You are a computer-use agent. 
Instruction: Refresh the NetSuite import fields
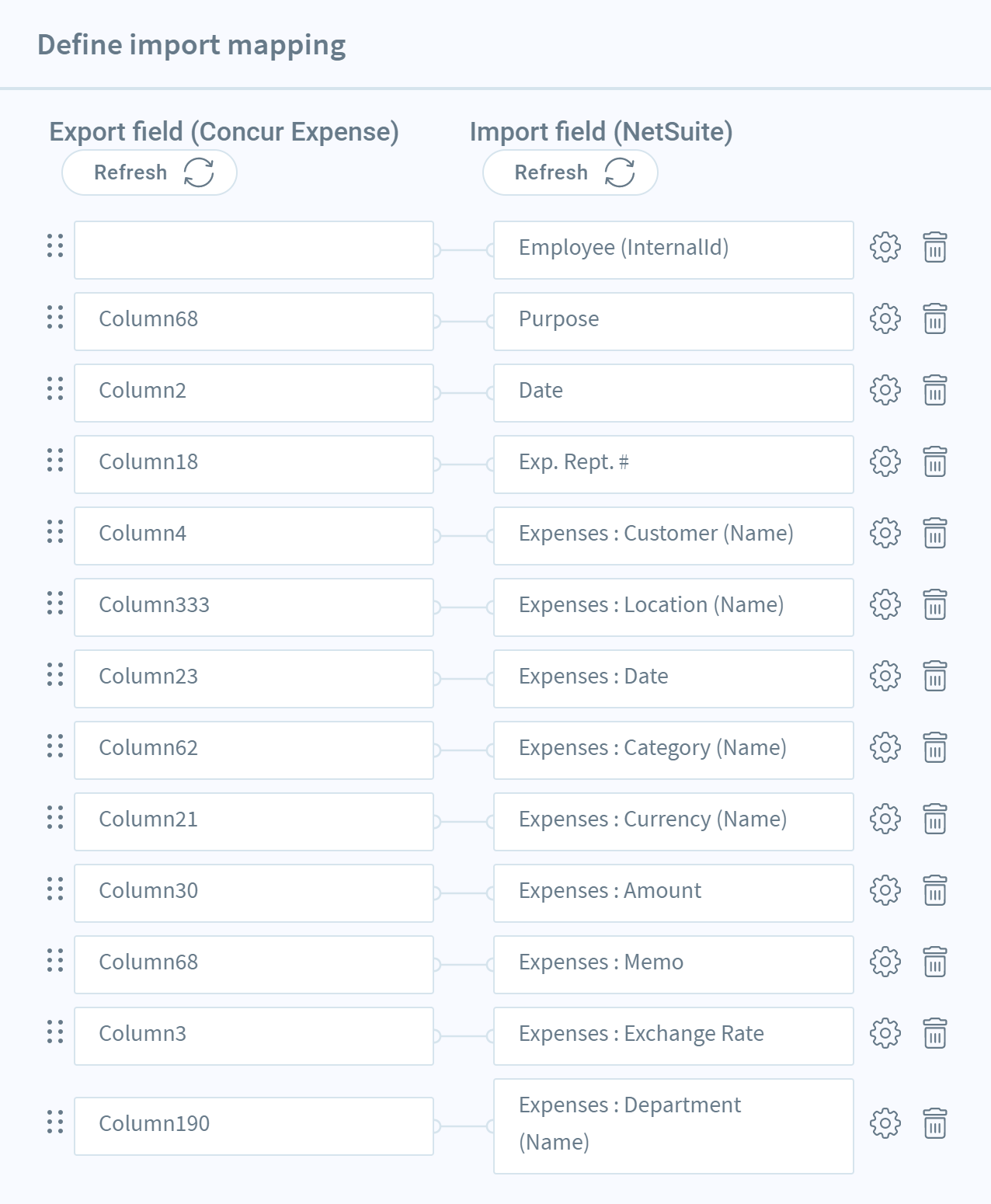pos(570,172)
